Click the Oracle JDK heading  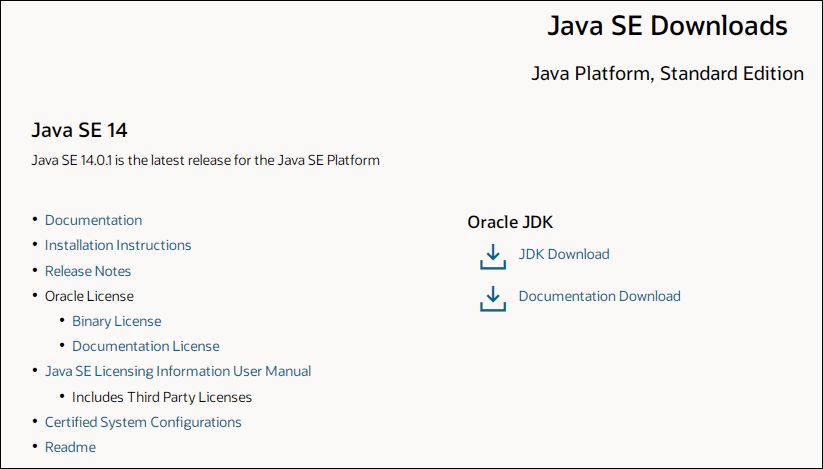coord(510,223)
